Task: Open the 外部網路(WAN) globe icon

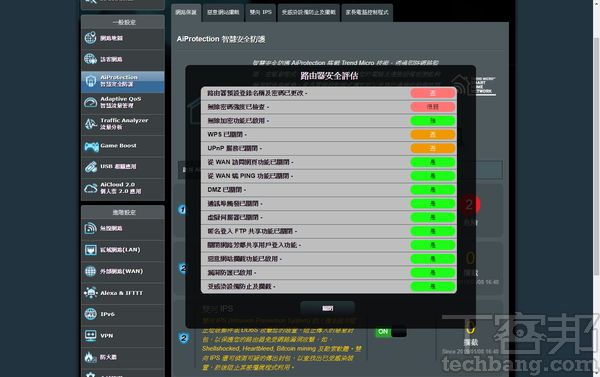Action: 91,271
